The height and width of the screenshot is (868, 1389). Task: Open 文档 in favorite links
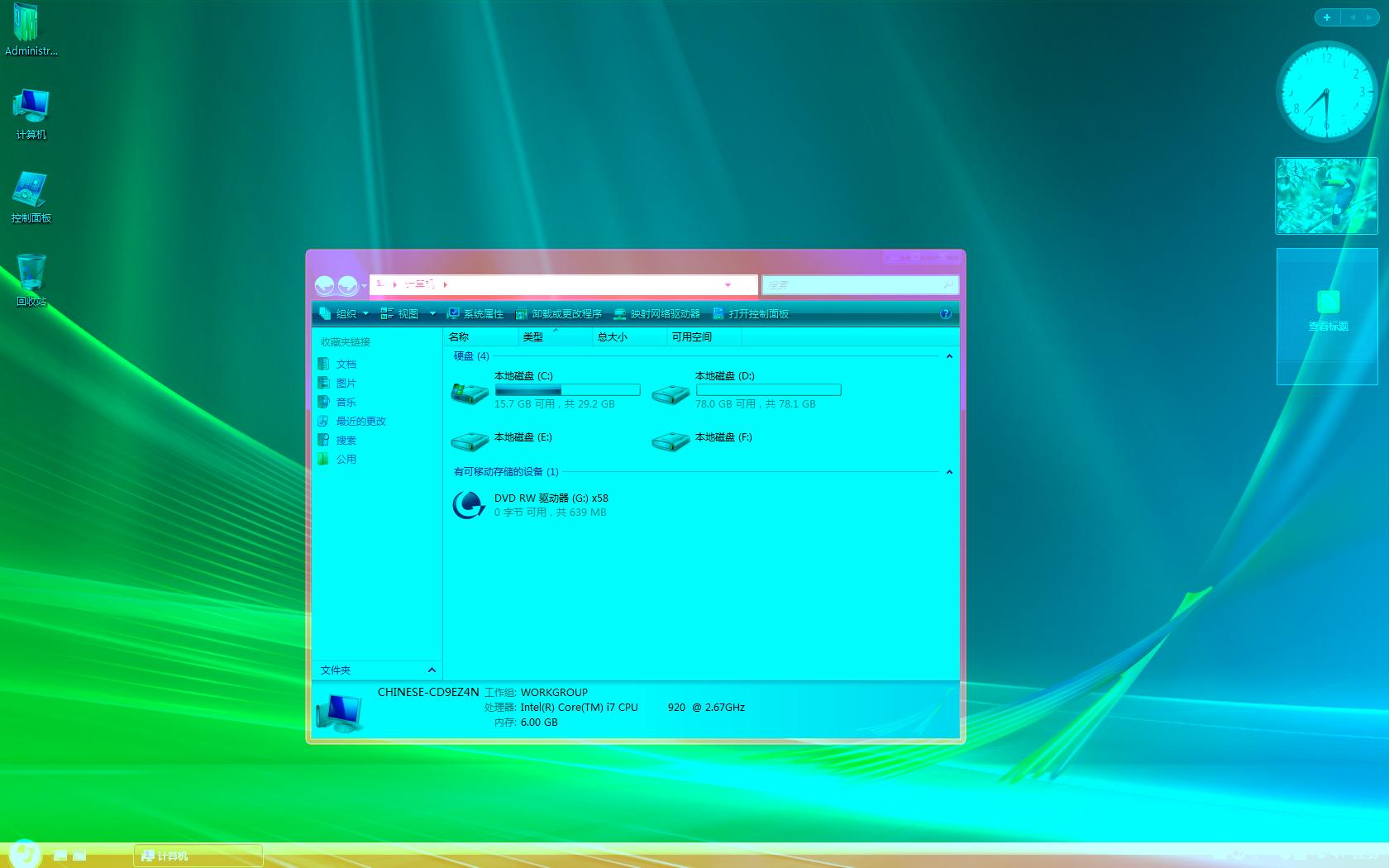(x=337, y=364)
